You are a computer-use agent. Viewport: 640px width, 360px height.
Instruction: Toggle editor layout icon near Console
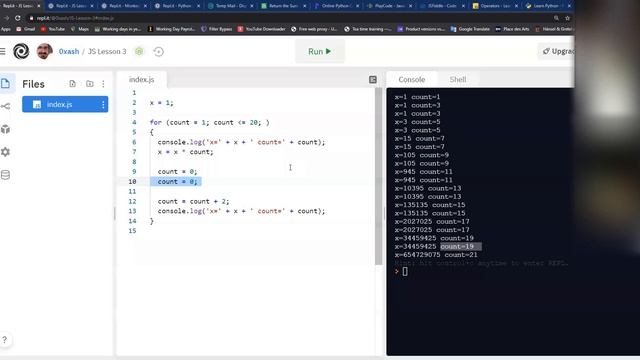(x=373, y=80)
